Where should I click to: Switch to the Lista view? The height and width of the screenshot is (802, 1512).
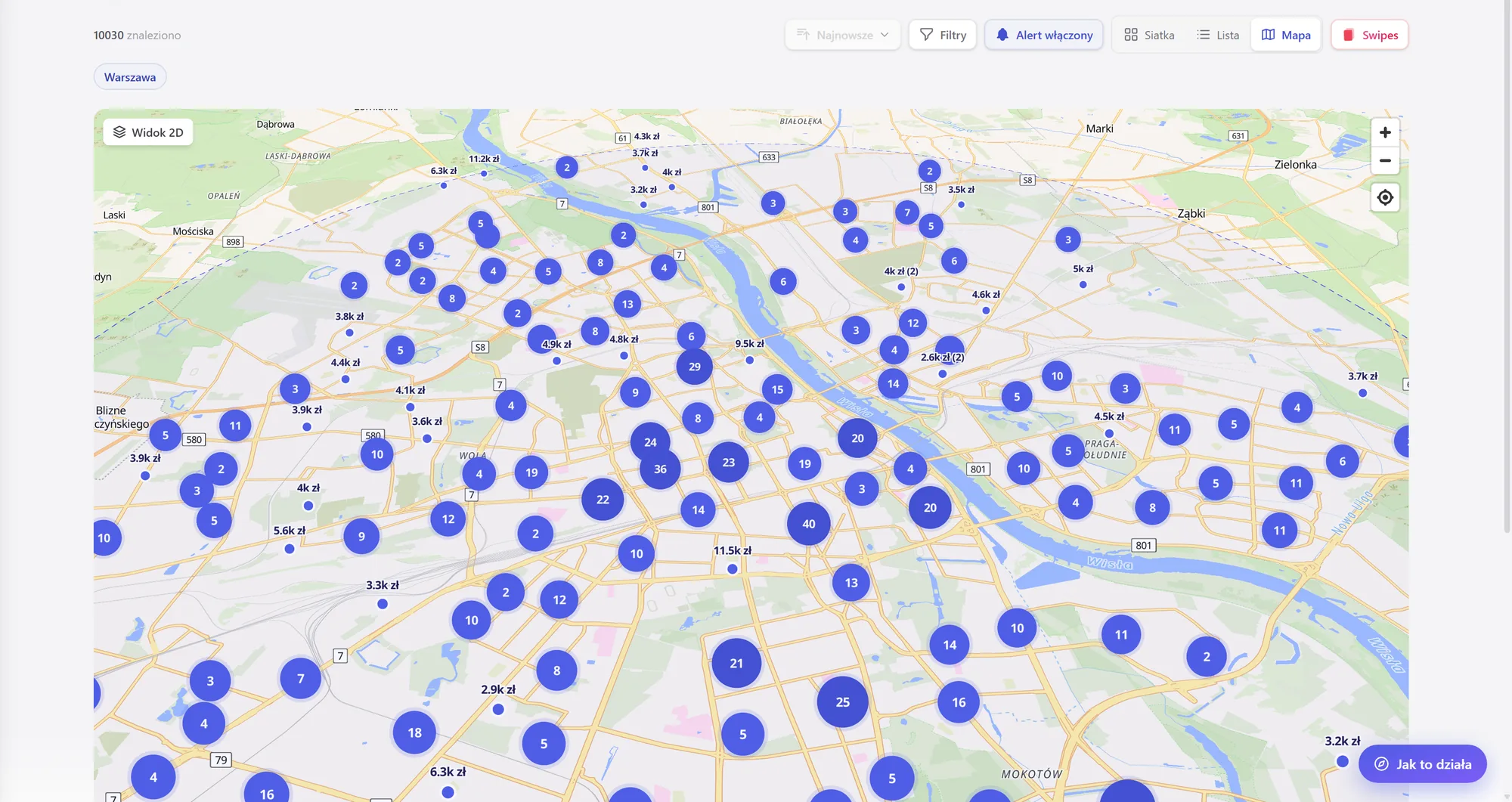pyautogui.click(x=1218, y=35)
